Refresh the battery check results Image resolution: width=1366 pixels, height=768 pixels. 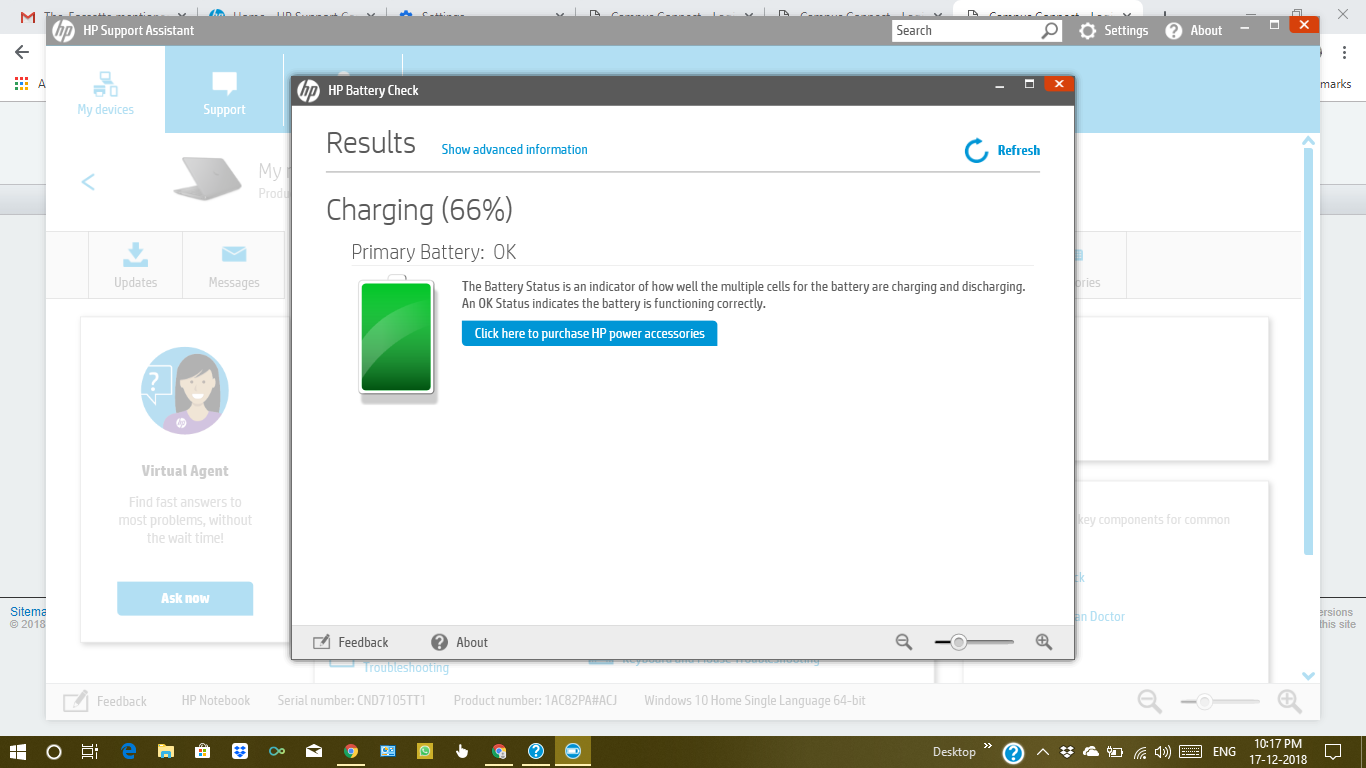pyautogui.click(x=1000, y=149)
